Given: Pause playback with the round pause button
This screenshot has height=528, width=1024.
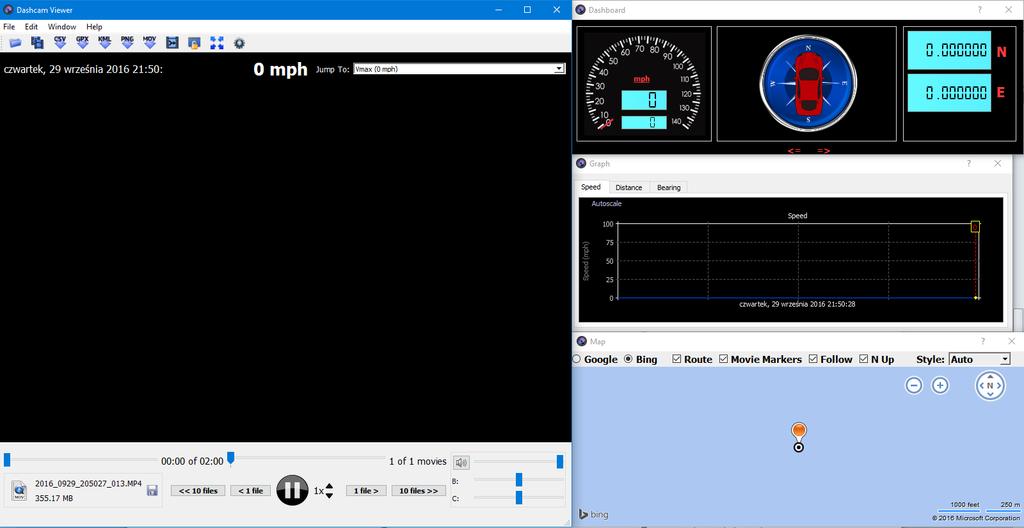Looking at the screenshot, I should pyautogui.click(x=292, y=490).
